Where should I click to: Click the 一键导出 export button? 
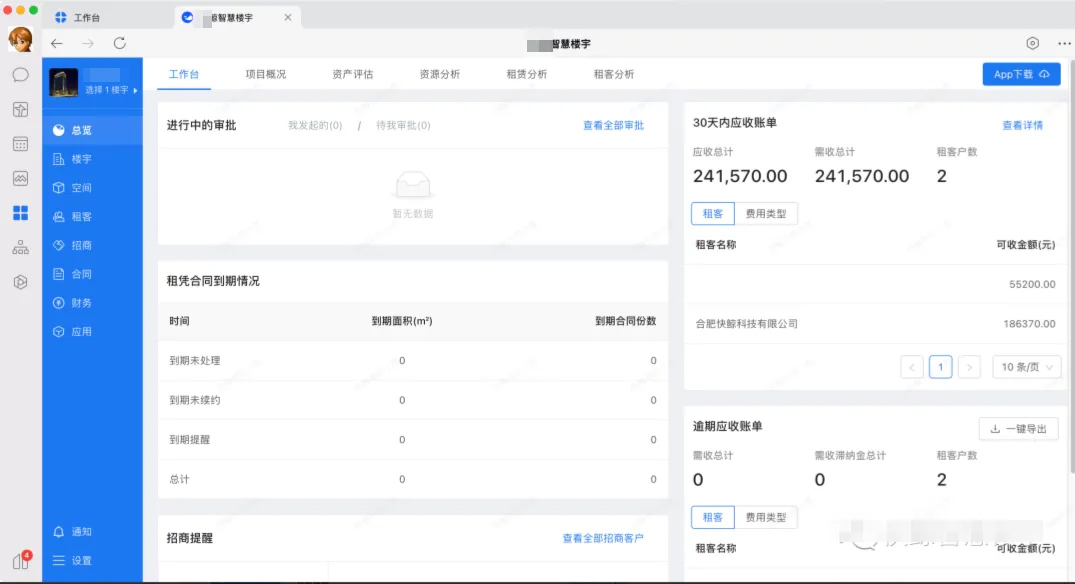pos(1018,429)
